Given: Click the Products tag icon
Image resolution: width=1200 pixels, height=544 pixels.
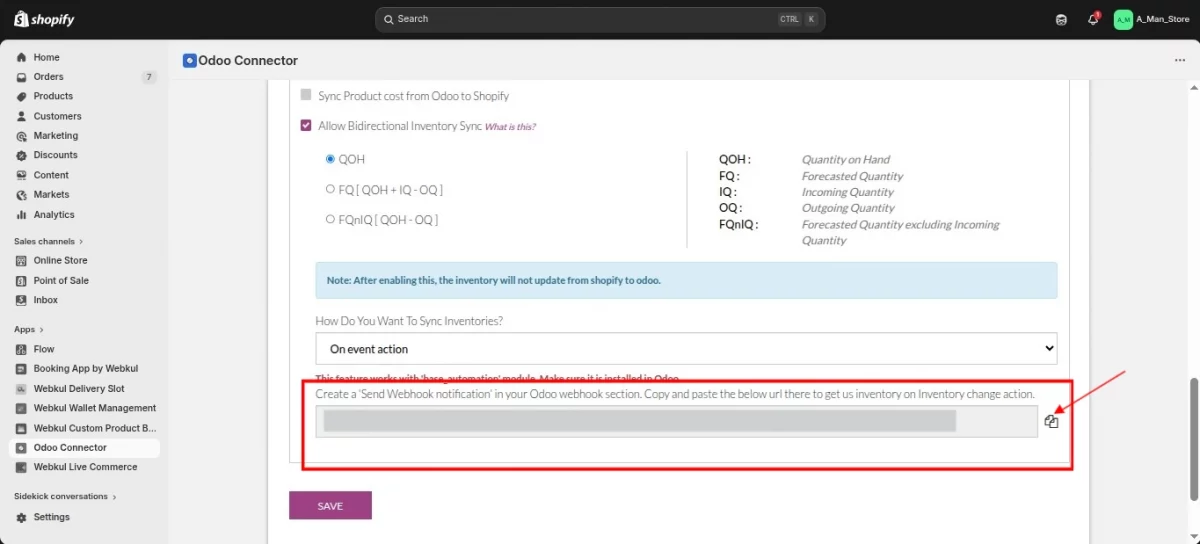Looking at the screenshot, I should 22,96.
